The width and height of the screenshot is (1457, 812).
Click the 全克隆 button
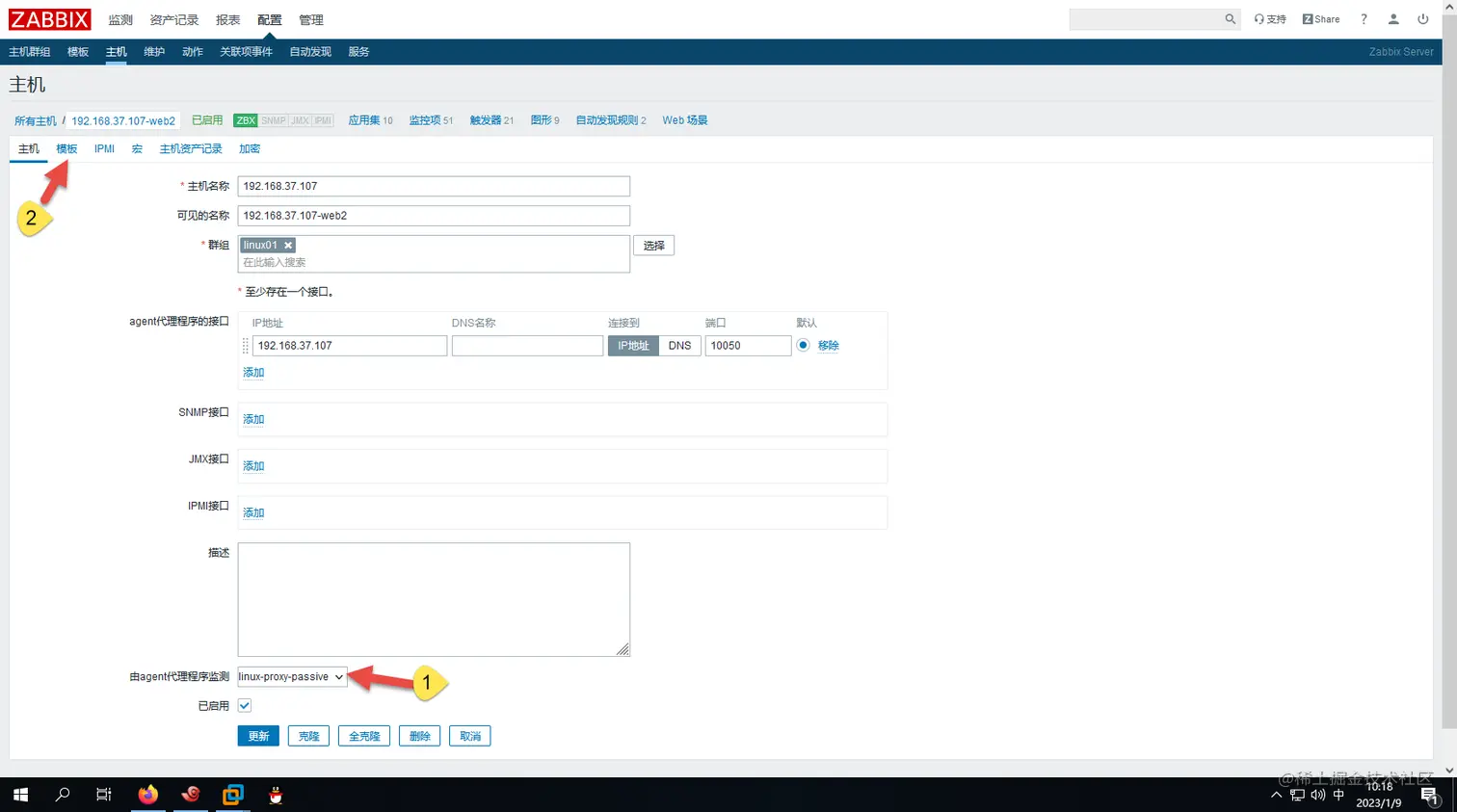point(364,736)
